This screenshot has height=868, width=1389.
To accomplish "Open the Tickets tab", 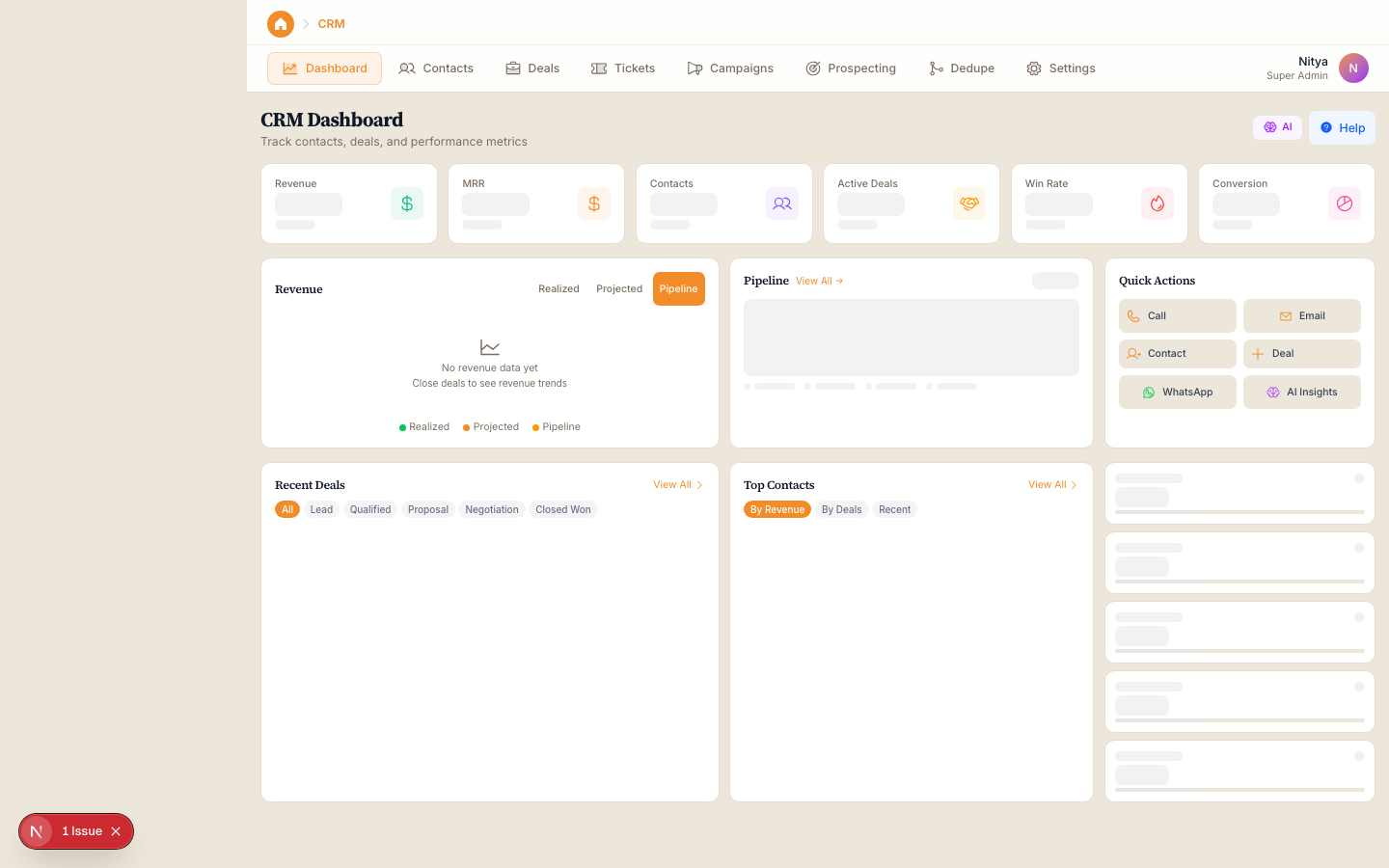I will 623,68.
